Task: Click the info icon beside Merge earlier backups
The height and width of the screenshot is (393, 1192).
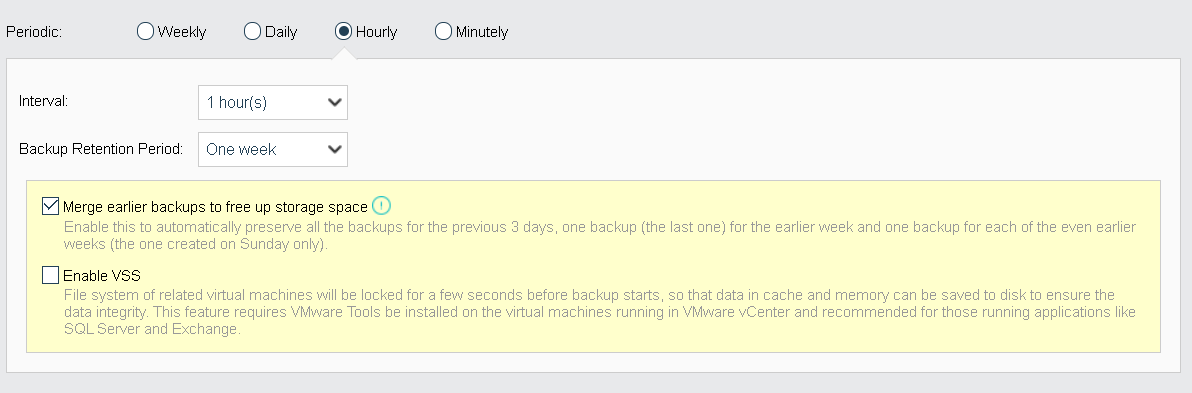Action: [x=381, y=206]
